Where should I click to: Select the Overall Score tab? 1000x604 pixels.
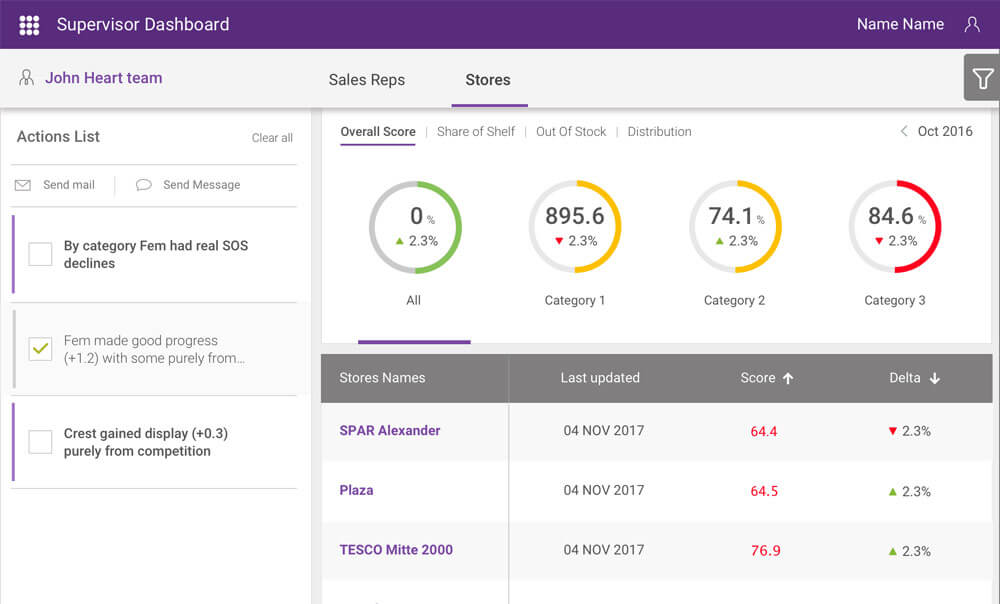(x=378, y=132)
